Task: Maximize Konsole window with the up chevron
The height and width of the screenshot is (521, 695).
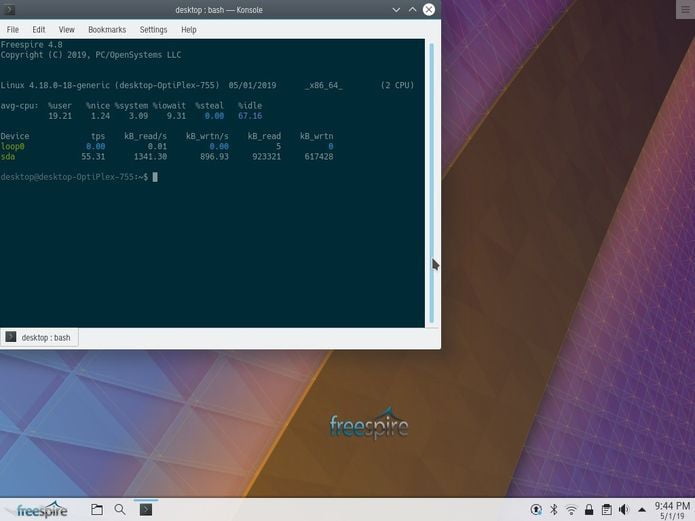Action: click(412, 10)
